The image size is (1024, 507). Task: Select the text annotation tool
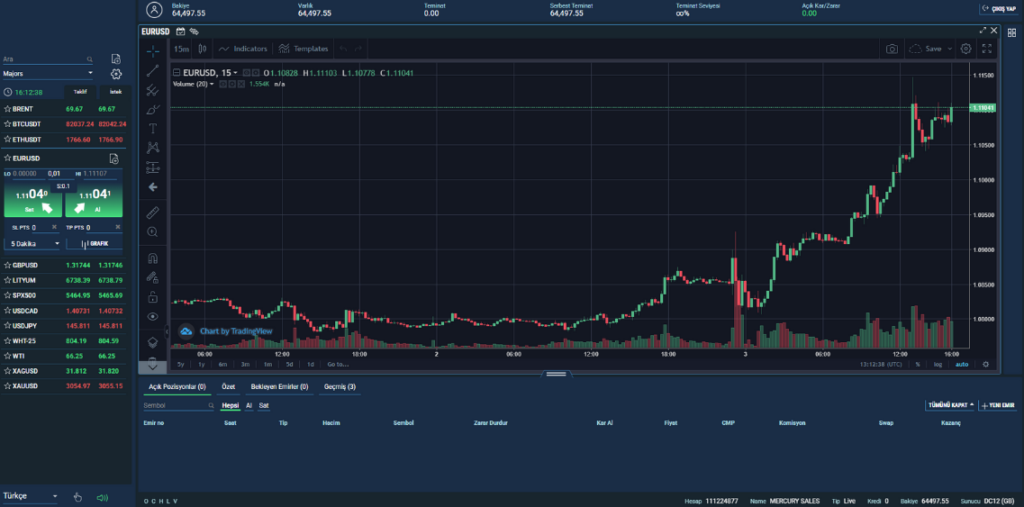coord(152,128)
